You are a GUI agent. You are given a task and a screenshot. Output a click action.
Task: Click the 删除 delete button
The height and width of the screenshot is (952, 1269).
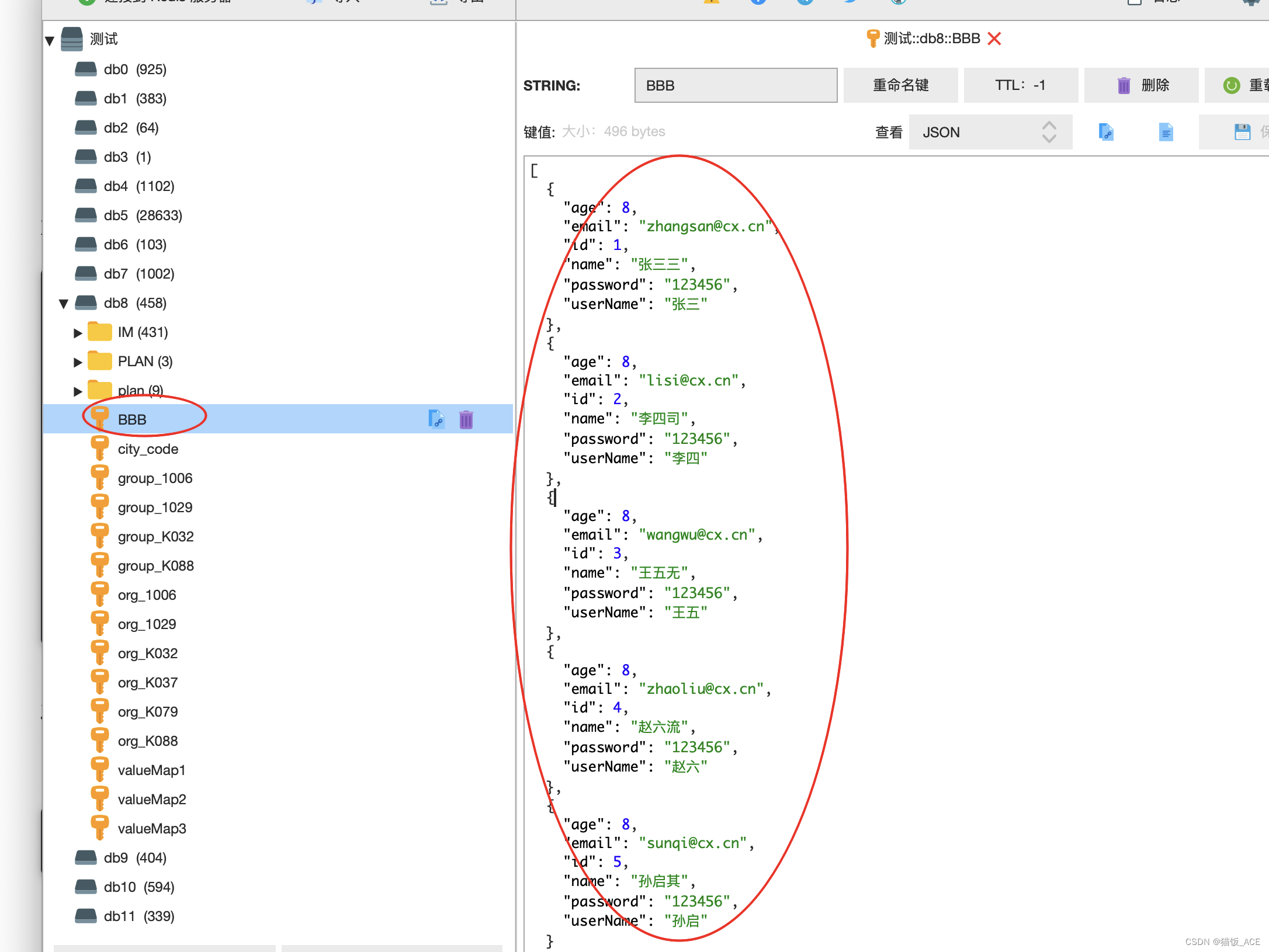tap(1141, 85)
